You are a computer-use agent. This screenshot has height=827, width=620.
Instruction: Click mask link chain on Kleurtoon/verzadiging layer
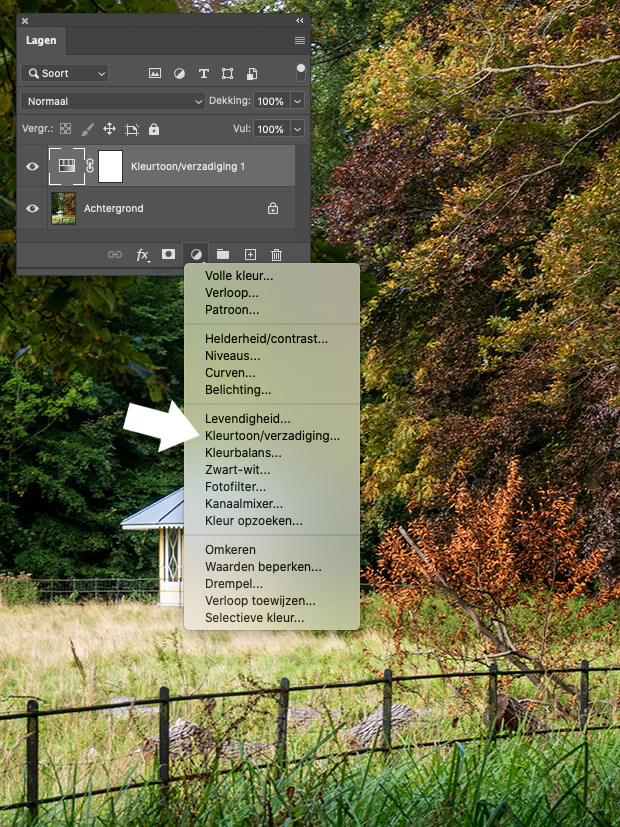point(90,166)
